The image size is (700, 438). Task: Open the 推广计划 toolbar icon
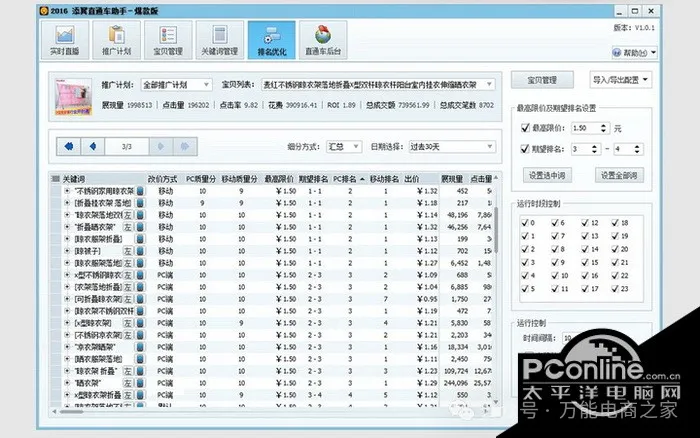pos(116,39)
